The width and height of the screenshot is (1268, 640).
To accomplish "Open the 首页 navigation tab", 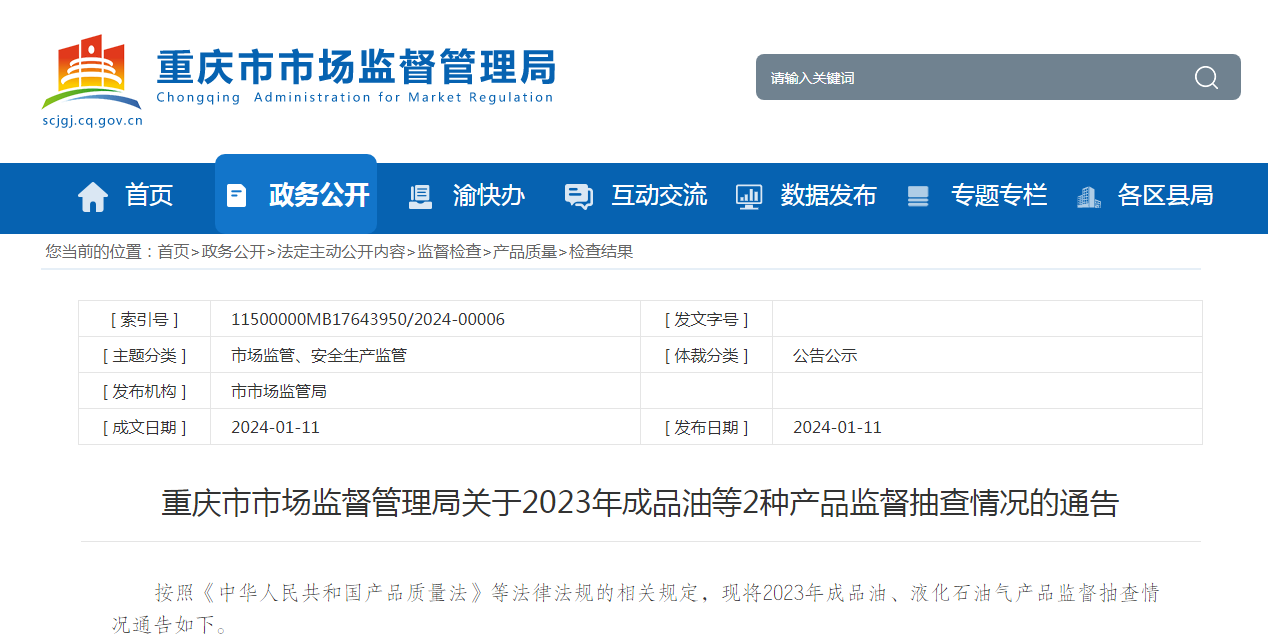I will (149, 195).
